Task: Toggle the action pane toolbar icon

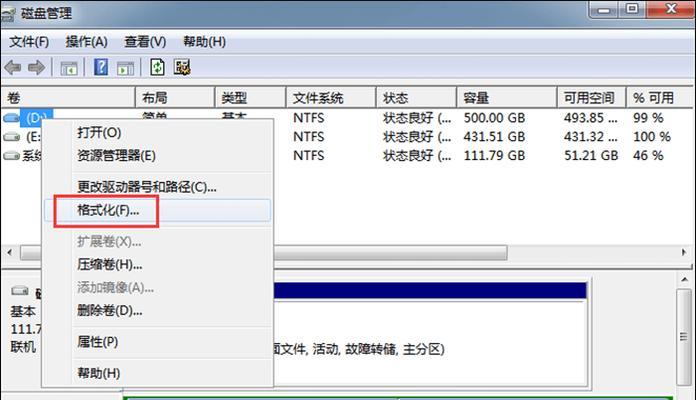Action: click(126, 68)
